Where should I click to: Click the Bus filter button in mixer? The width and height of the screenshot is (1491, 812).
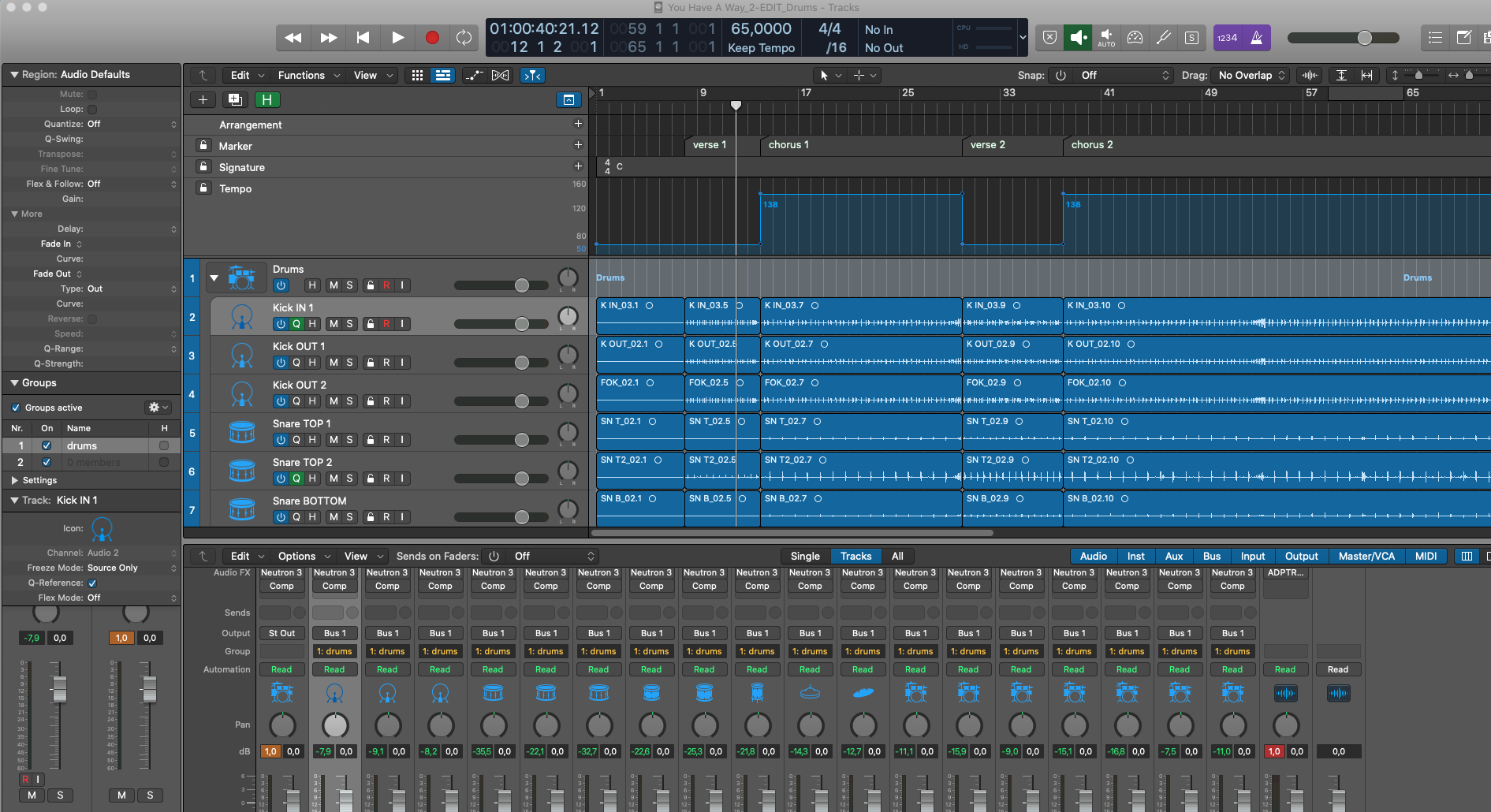click(1211, 556)
